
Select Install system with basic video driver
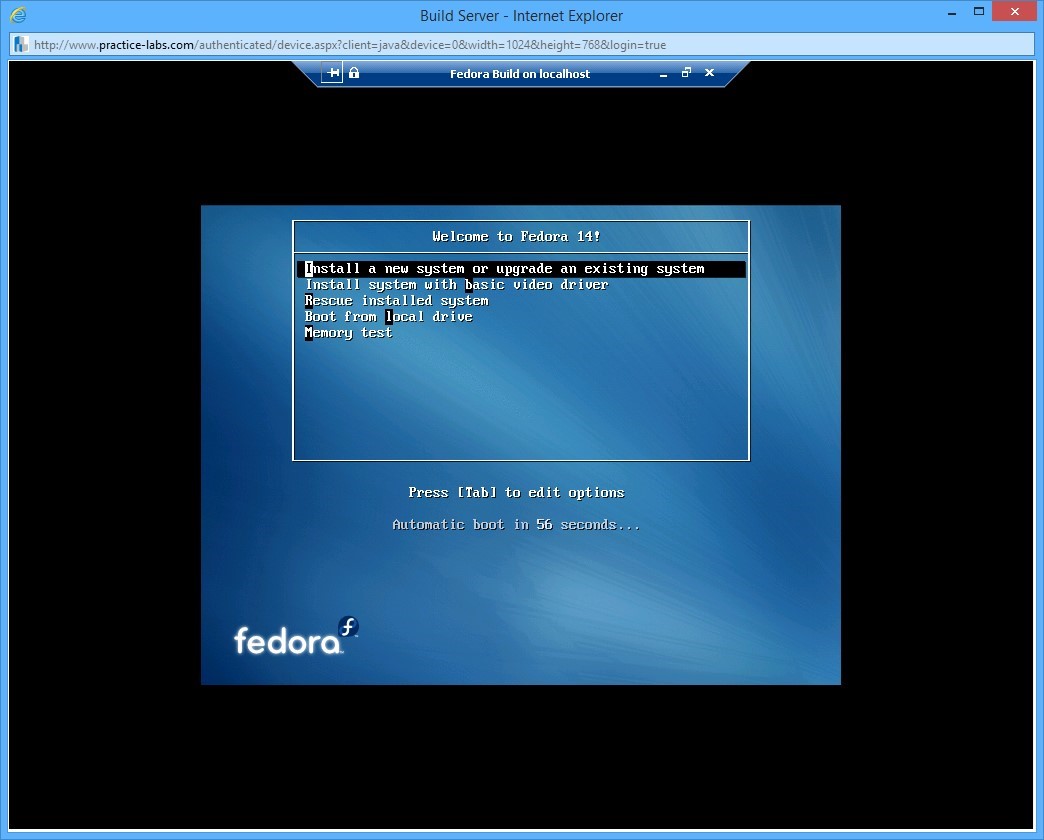(x=456, y=284)
